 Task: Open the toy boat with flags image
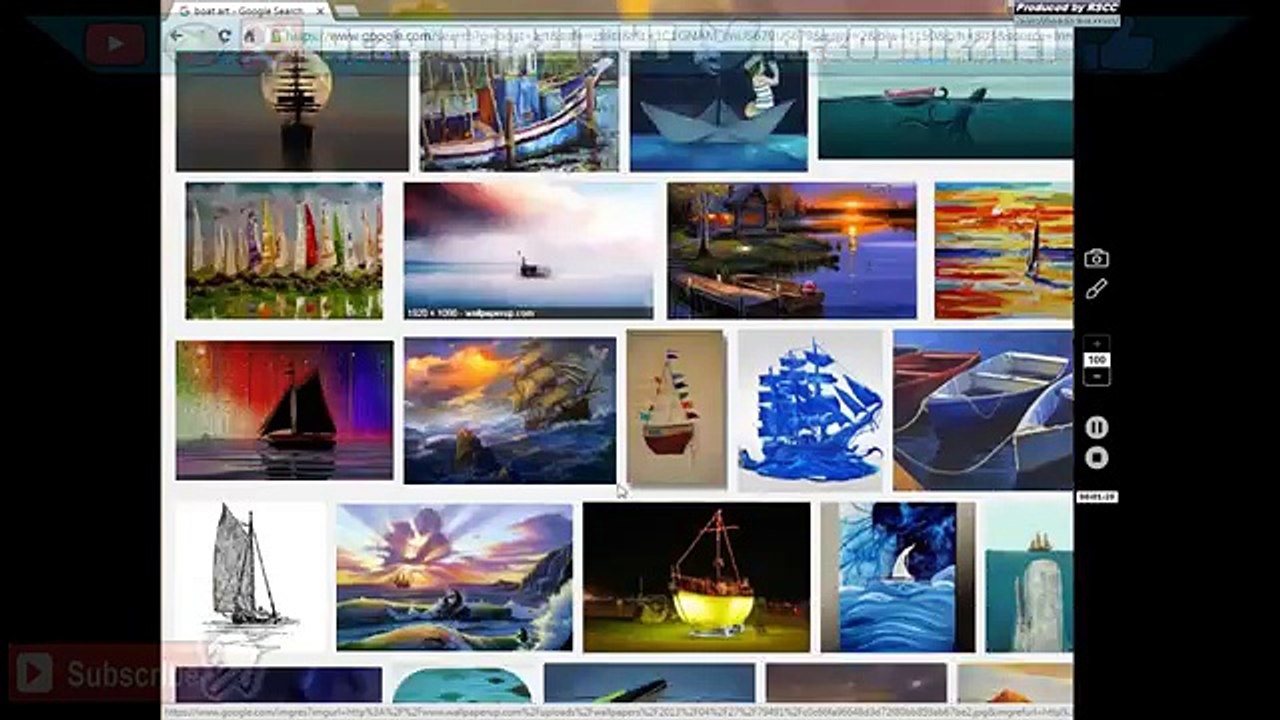pos(676,409)
